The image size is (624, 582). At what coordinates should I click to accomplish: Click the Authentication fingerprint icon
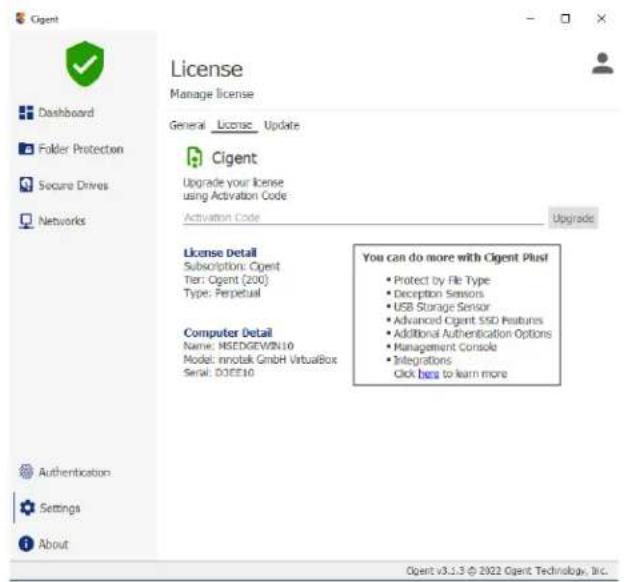(26, 472)
